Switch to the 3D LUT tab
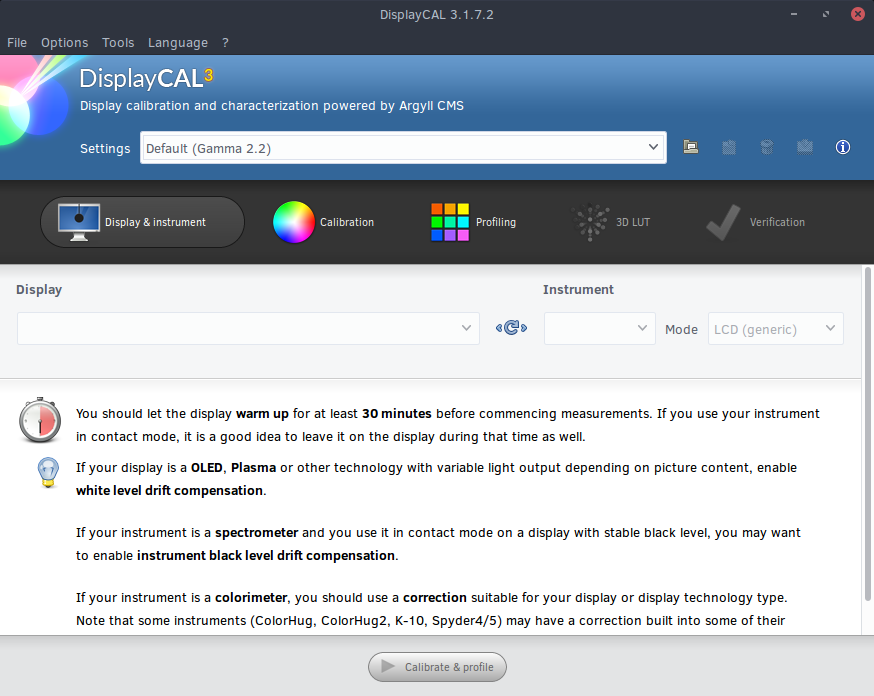This screenshot has width=874, height=696. coord(610,222)
